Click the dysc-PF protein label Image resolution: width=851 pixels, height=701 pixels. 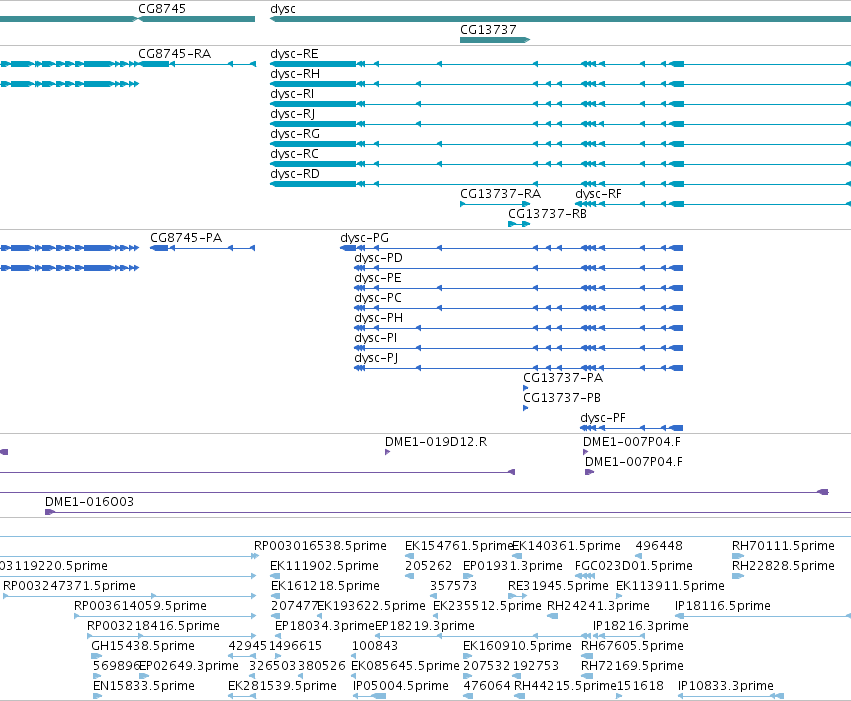tap(603, 418)
